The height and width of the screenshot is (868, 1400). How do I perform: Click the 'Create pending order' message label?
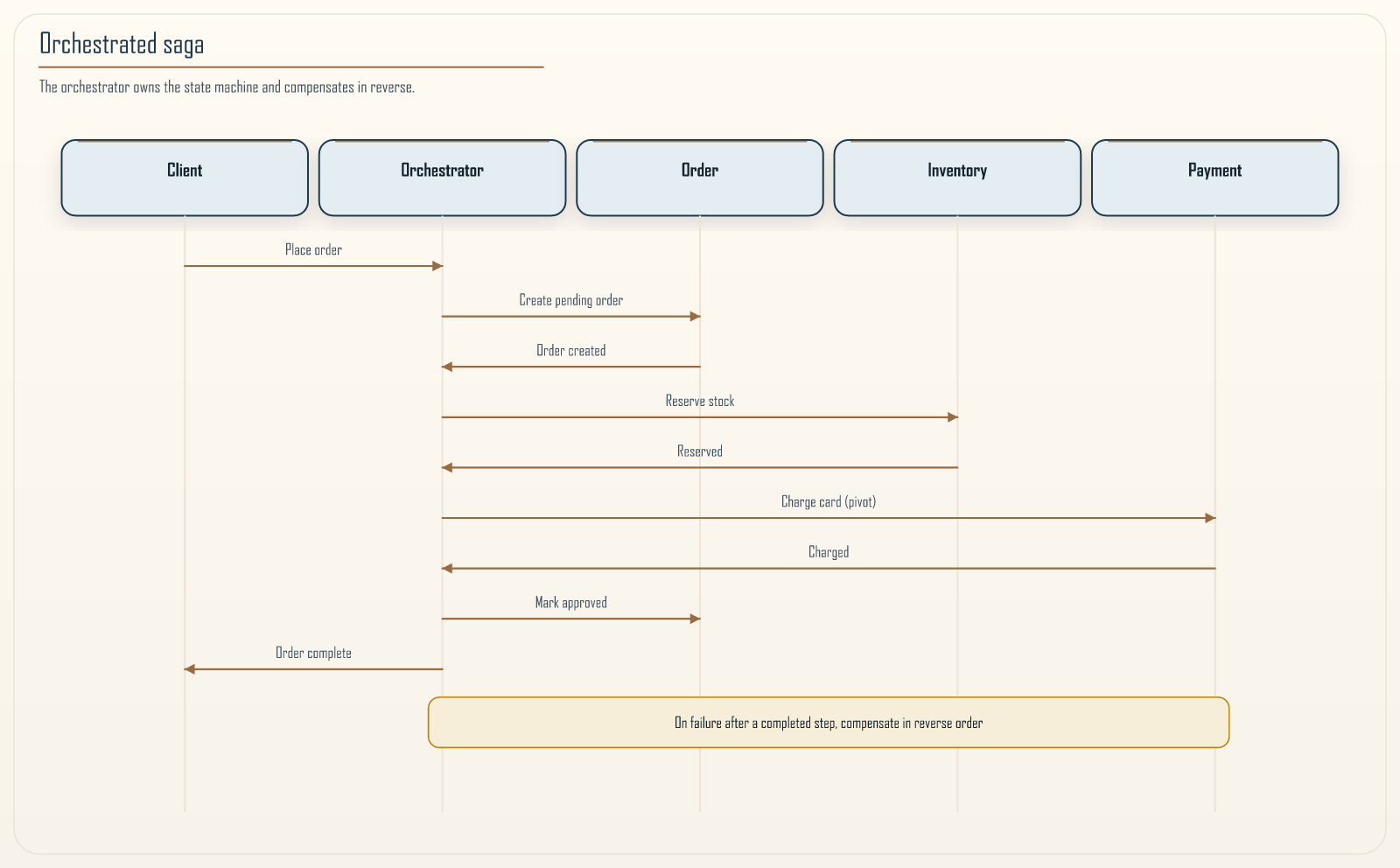(x=571, y=300)
